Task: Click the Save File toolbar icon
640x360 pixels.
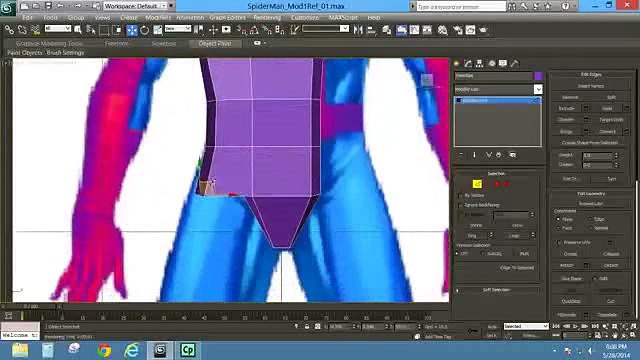Action: [x=48, y=6]
